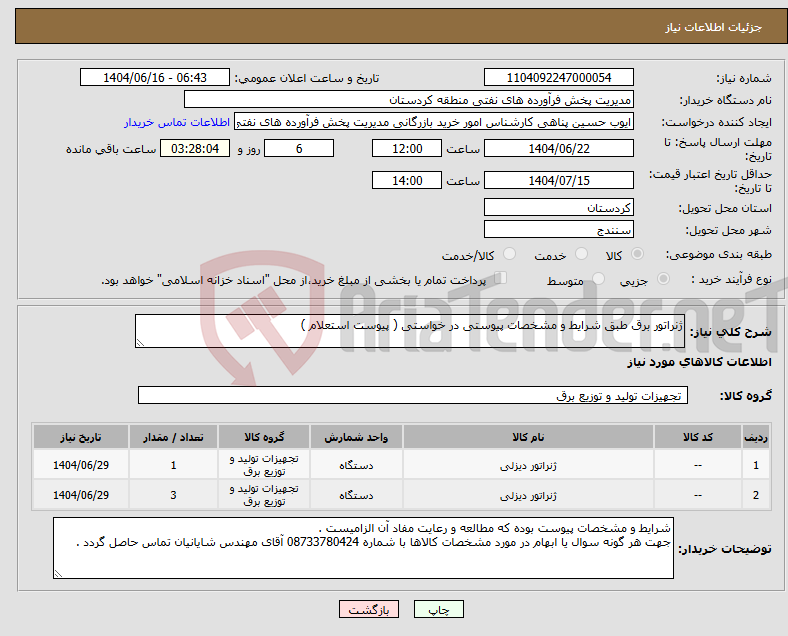Click the remaining days field 6

point(299,149)
